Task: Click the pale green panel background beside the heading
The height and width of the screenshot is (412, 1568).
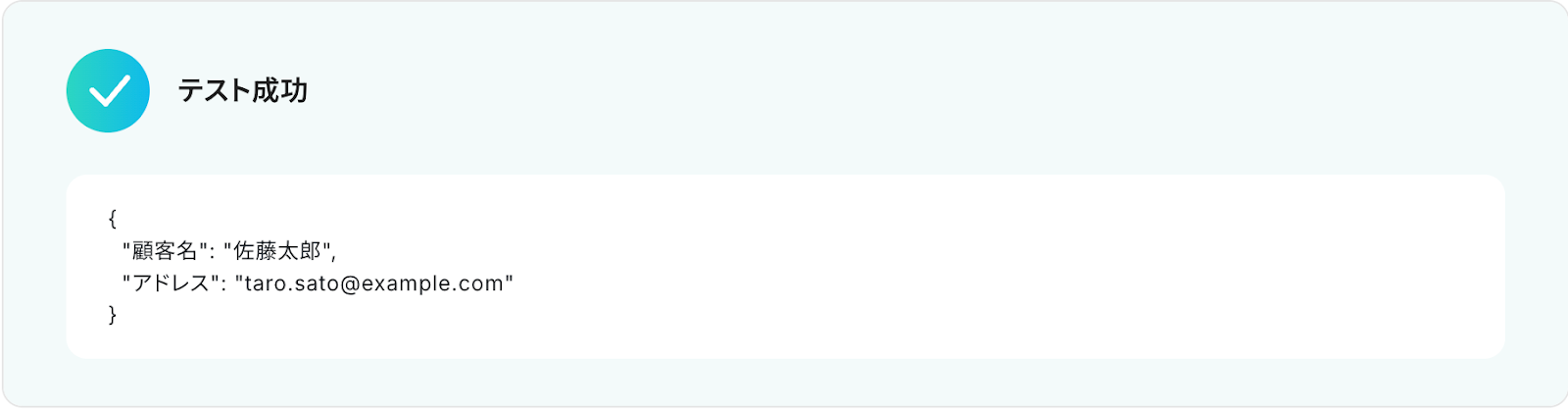Action: click(x=882, y=90)
